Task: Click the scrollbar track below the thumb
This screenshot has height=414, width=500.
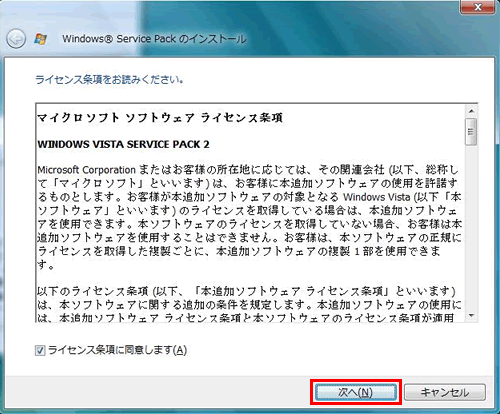Action: [x=471, y=227]
